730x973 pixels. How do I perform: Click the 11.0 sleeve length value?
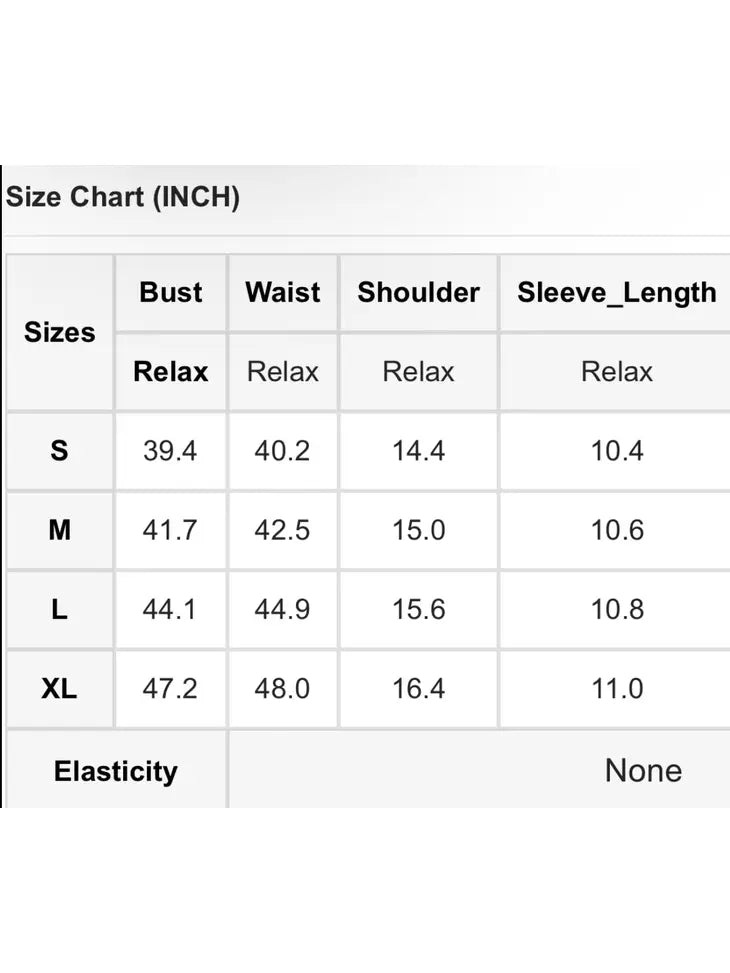[617, 689]
